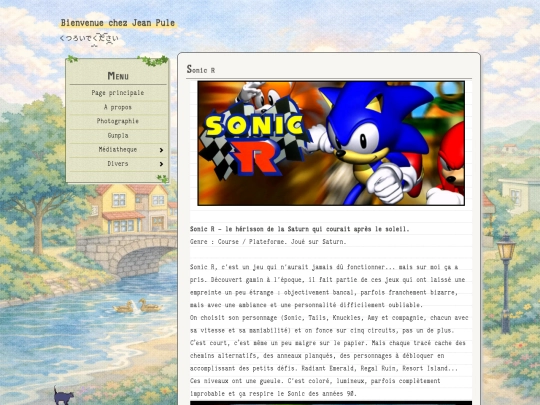Go to the Photographie section
Viewport: 540px width, 405px height.
pos(118,121)
